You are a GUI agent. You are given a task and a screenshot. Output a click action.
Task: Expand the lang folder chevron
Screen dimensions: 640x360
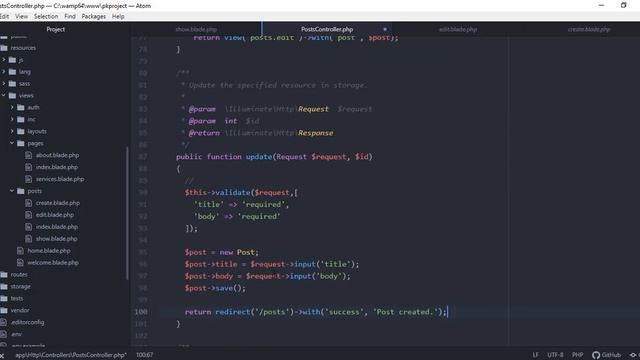(4, 71)
